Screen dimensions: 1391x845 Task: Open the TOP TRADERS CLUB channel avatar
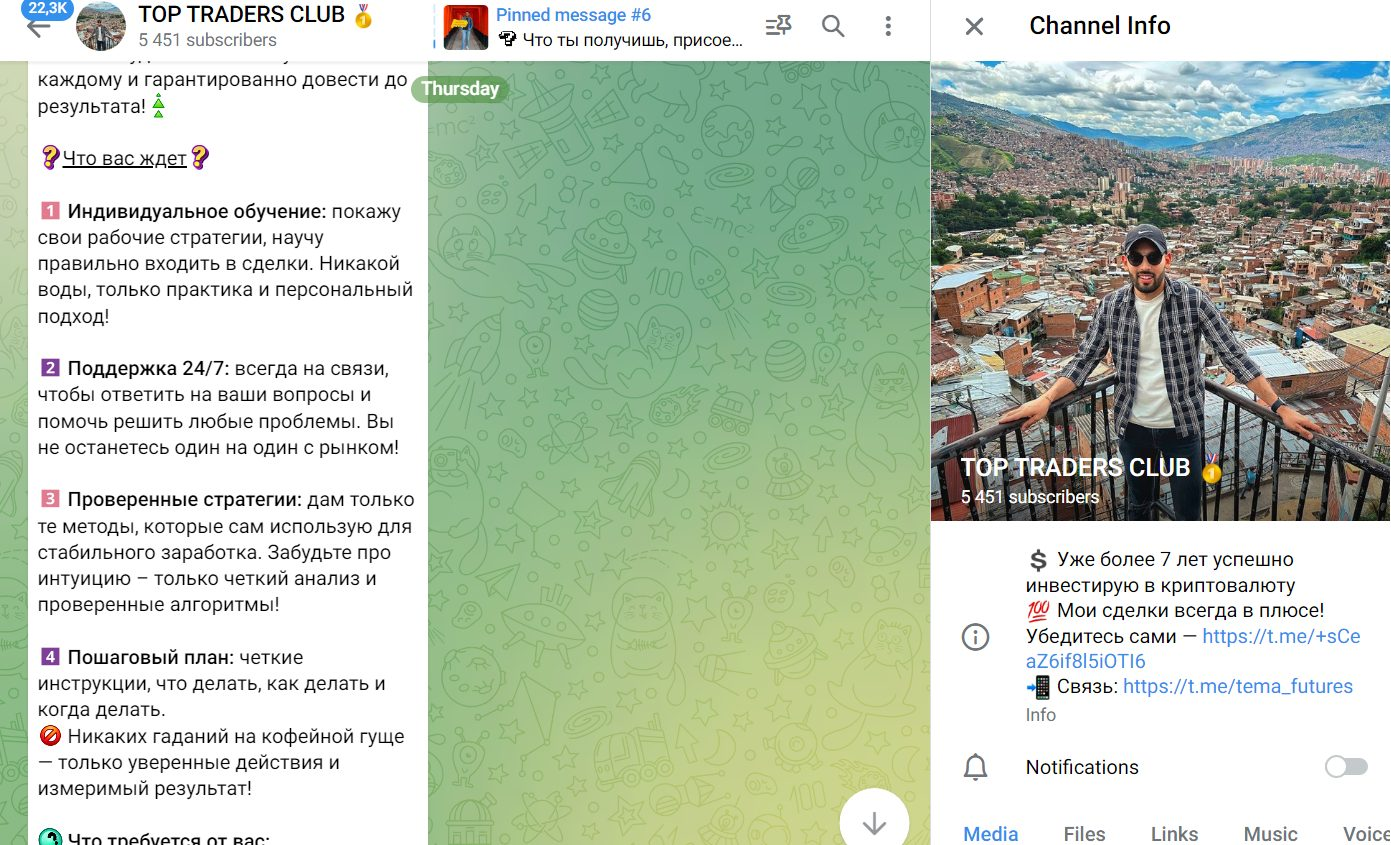(101, 26)
